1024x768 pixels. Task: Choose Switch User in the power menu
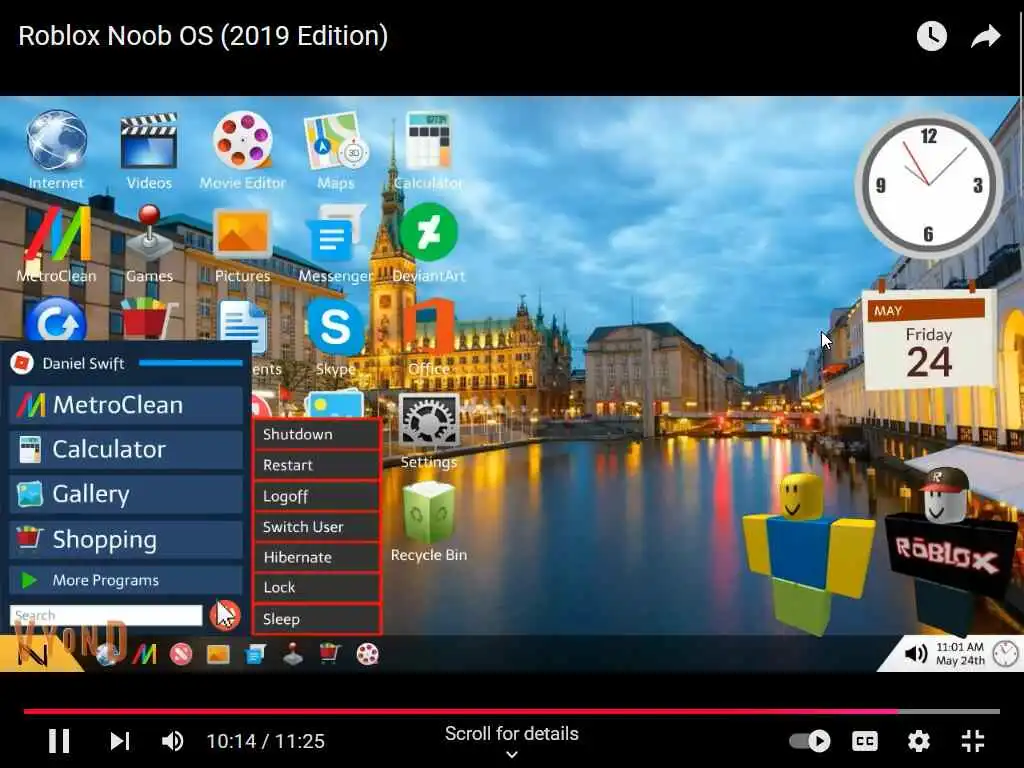coord(316,526)
